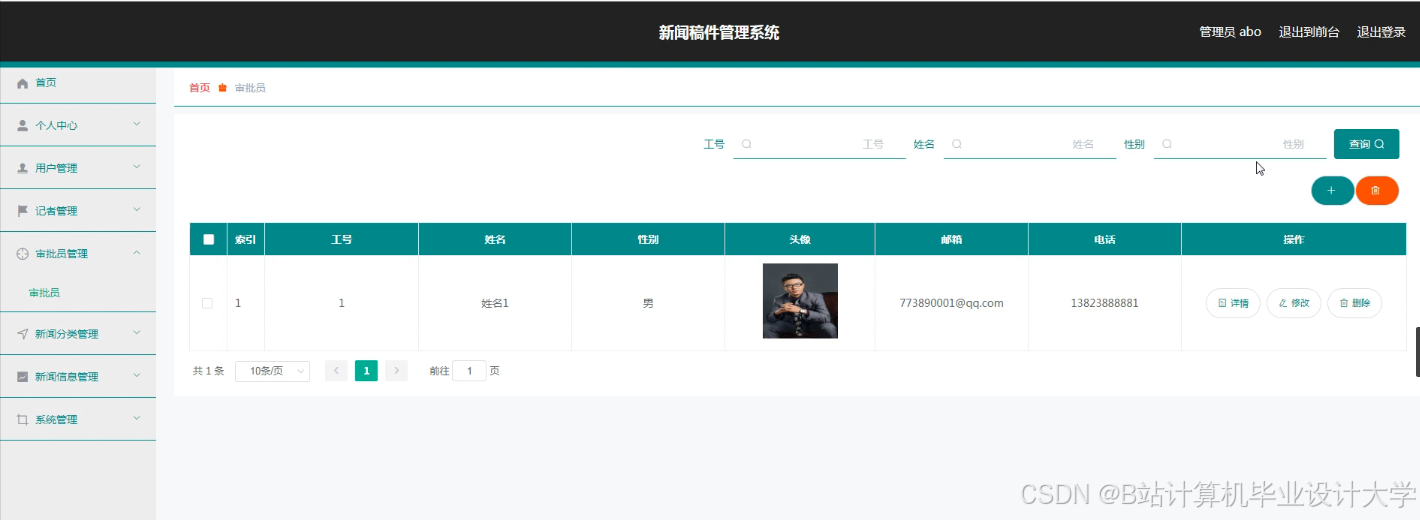Click the crop icon beside 系统管理
The image size is (1420, 520).
click(22, 420)
